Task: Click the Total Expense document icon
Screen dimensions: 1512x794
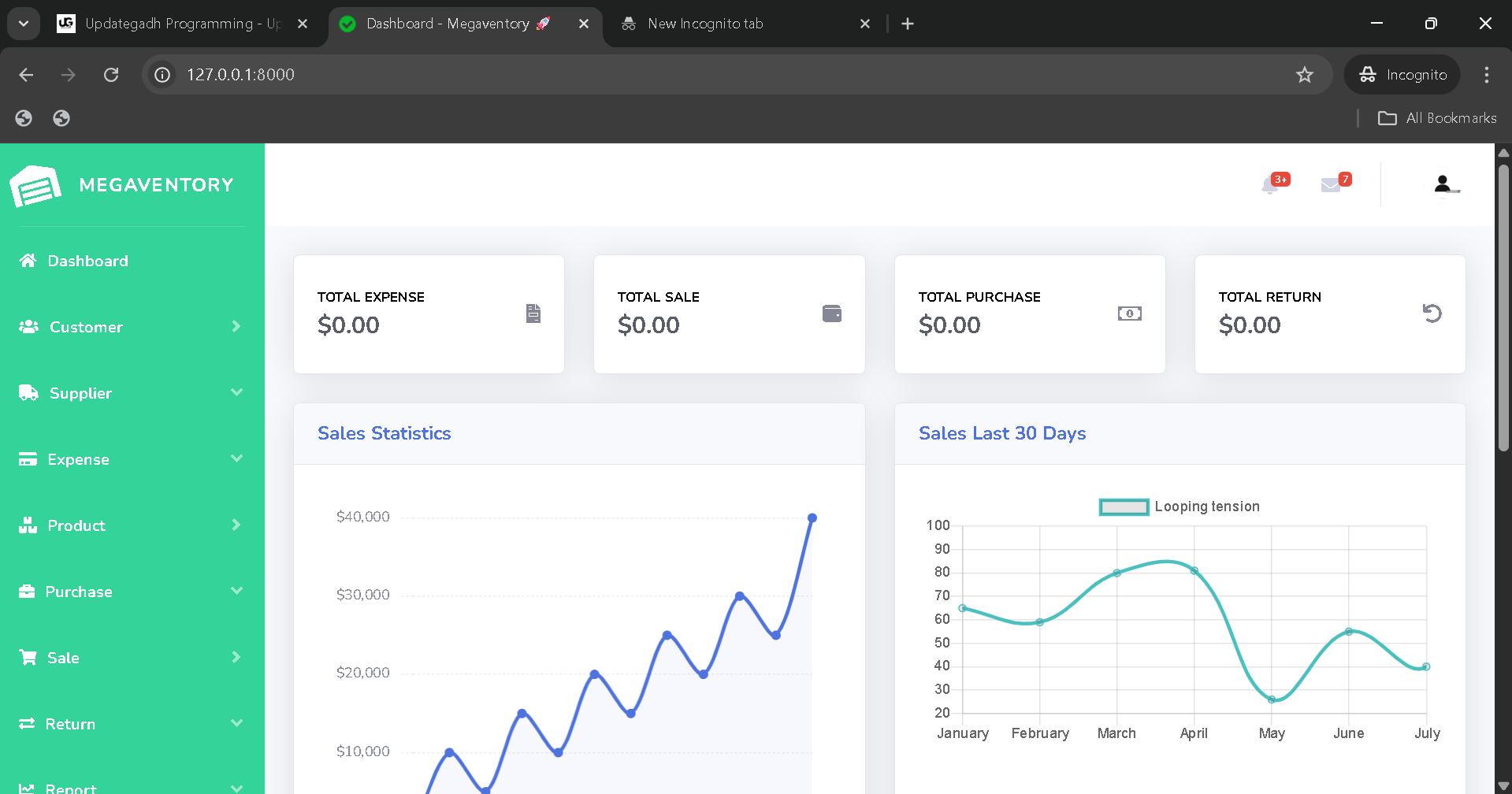Action: pos(533,314)
